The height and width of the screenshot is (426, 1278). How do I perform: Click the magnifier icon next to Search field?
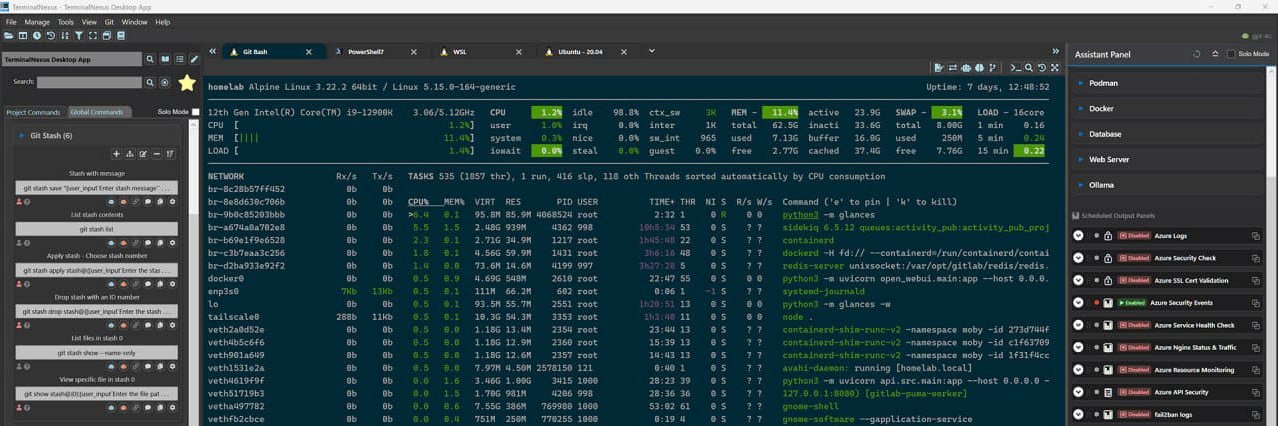pos(150,82)
